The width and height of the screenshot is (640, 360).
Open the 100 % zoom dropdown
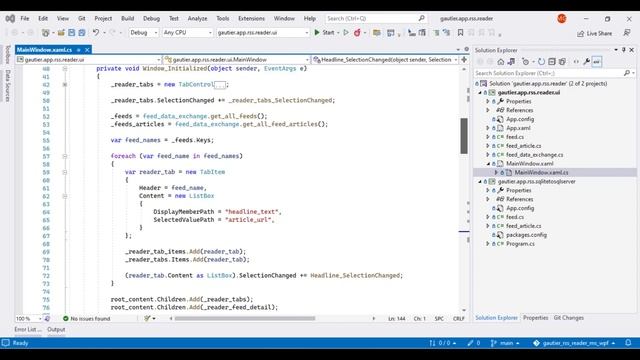pos(29,318)
